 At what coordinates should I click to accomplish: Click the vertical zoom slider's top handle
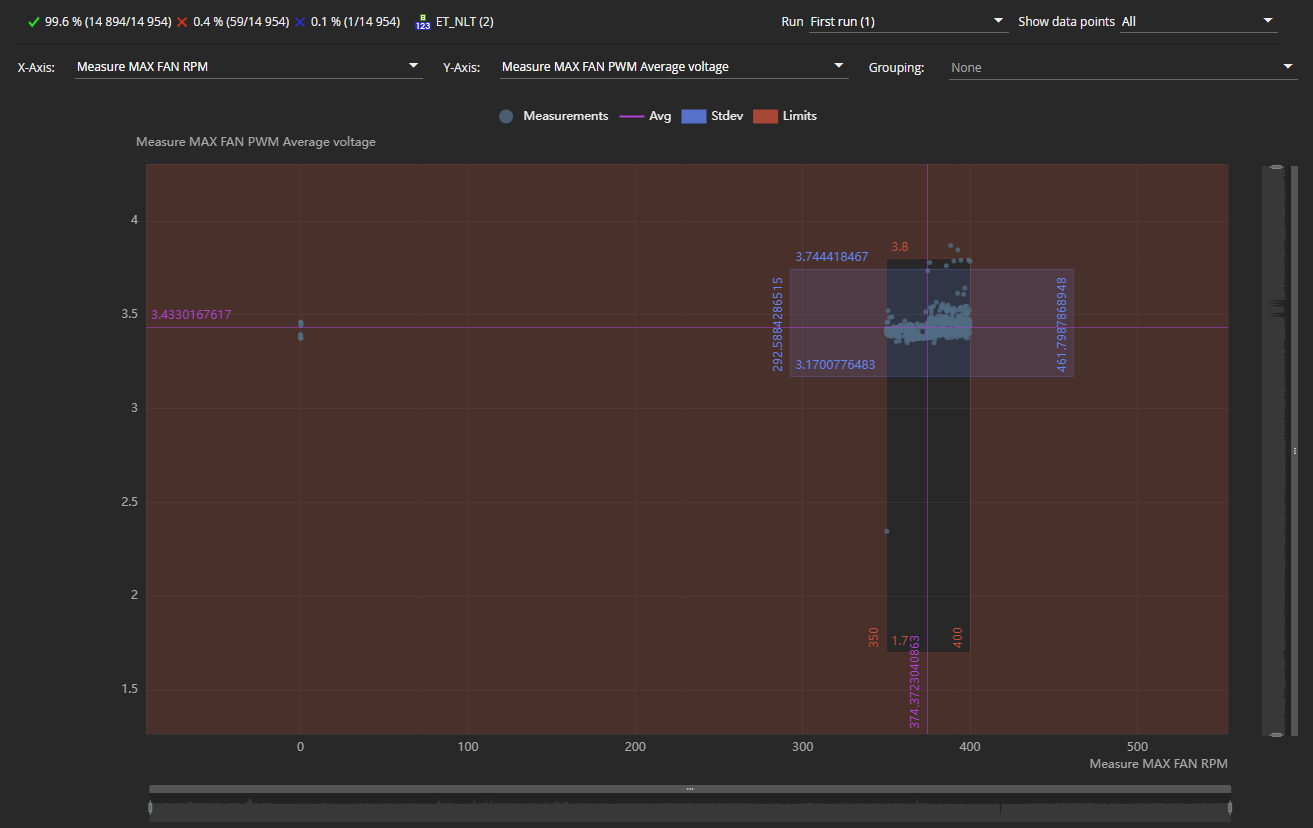click(x=1274, y=168)
